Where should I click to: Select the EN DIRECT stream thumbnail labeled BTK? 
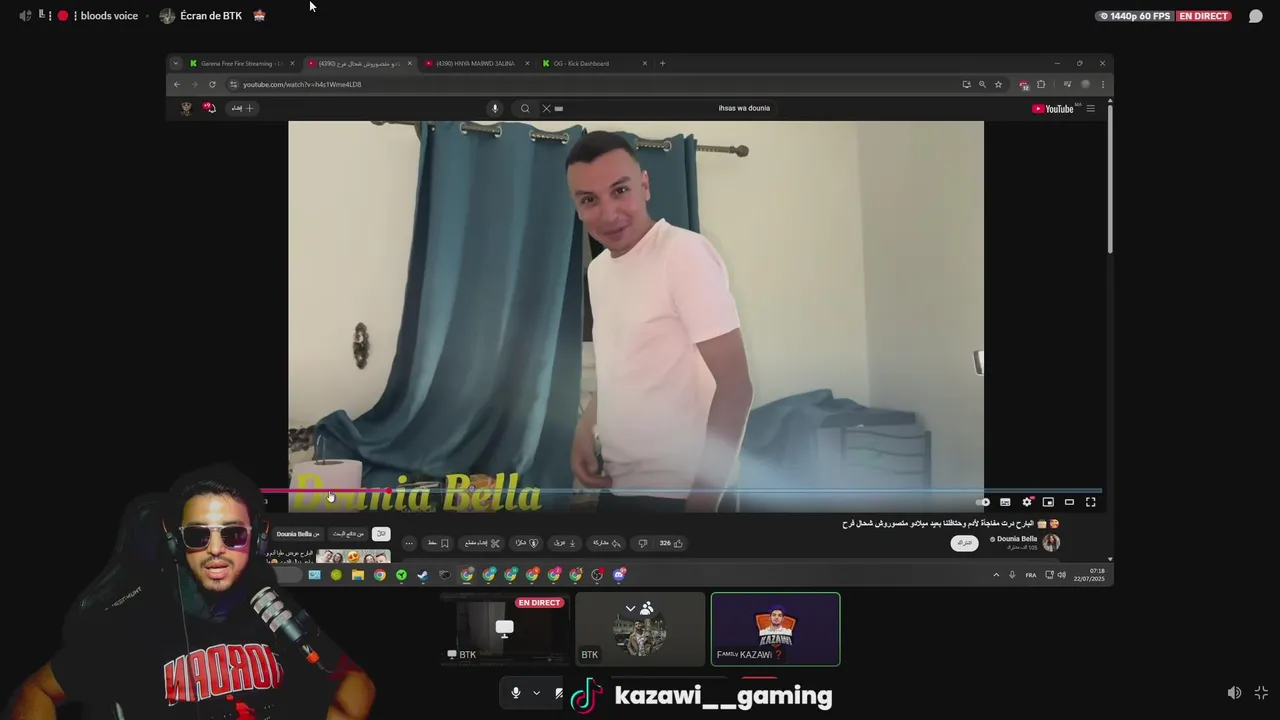coord(505,629)
